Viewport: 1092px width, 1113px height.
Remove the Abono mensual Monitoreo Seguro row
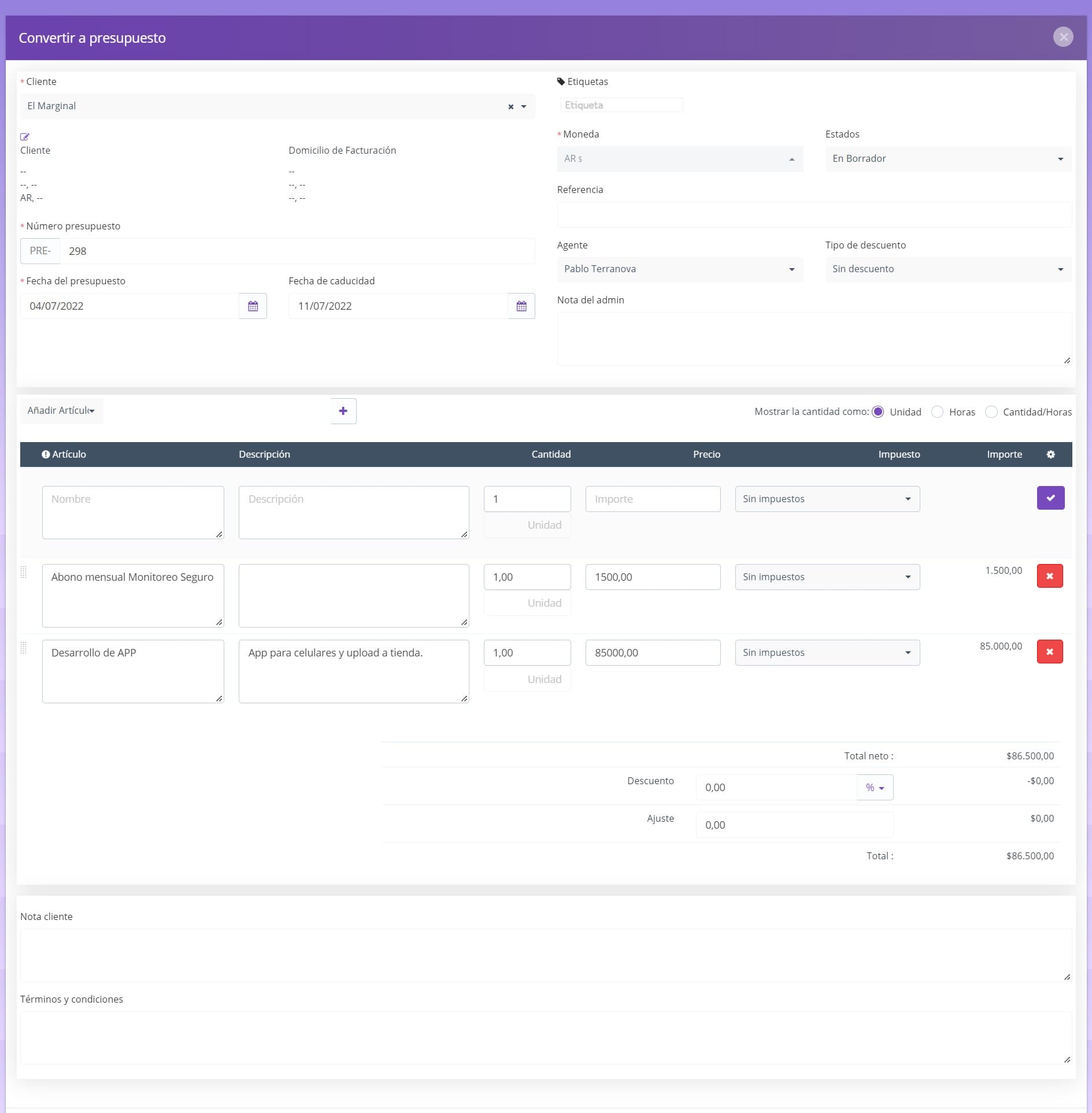click(x=1050, y=576)
